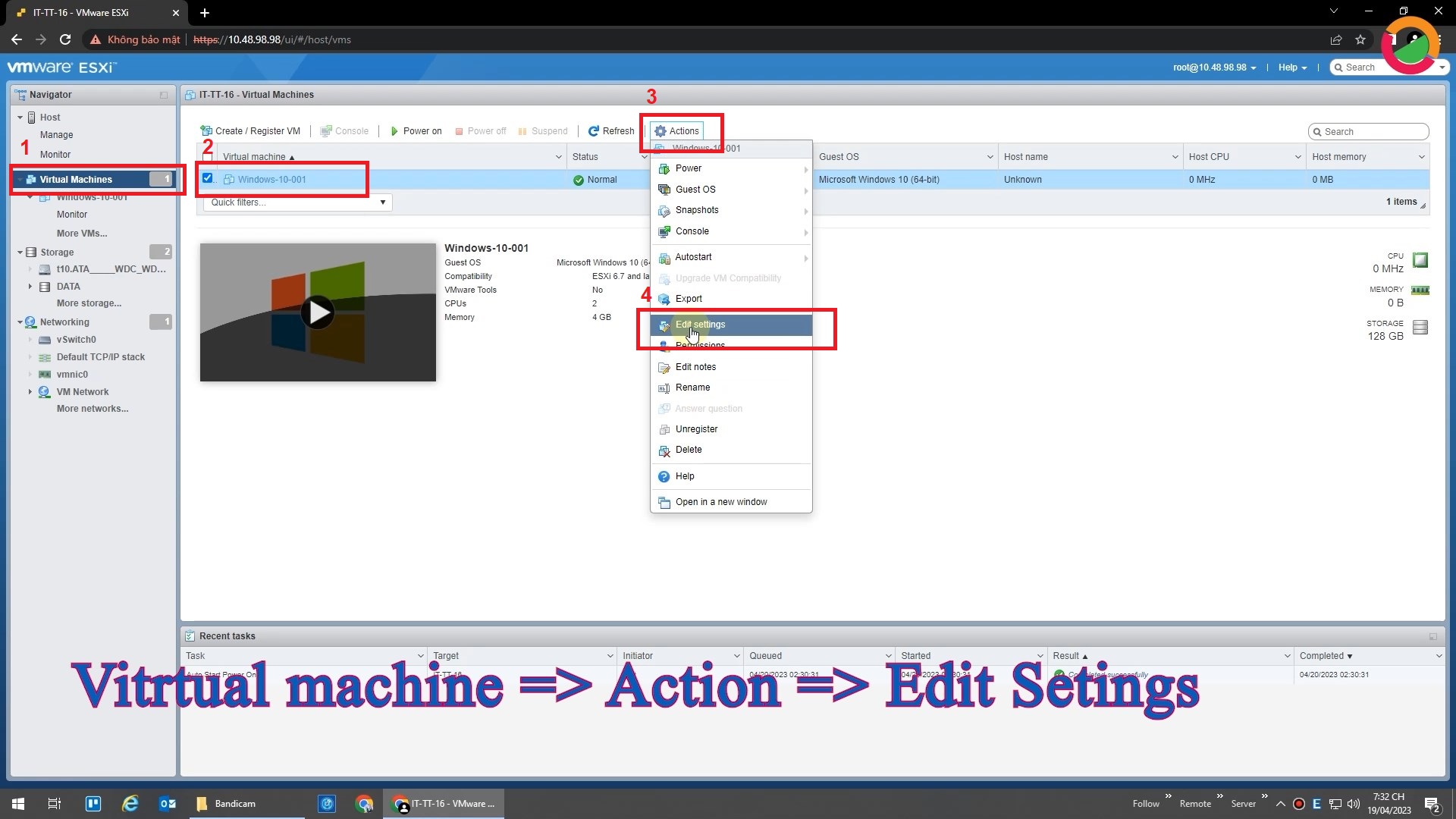Select Permissions from Actions menu
Screen dimensions: 1456x819
point(700,344)
